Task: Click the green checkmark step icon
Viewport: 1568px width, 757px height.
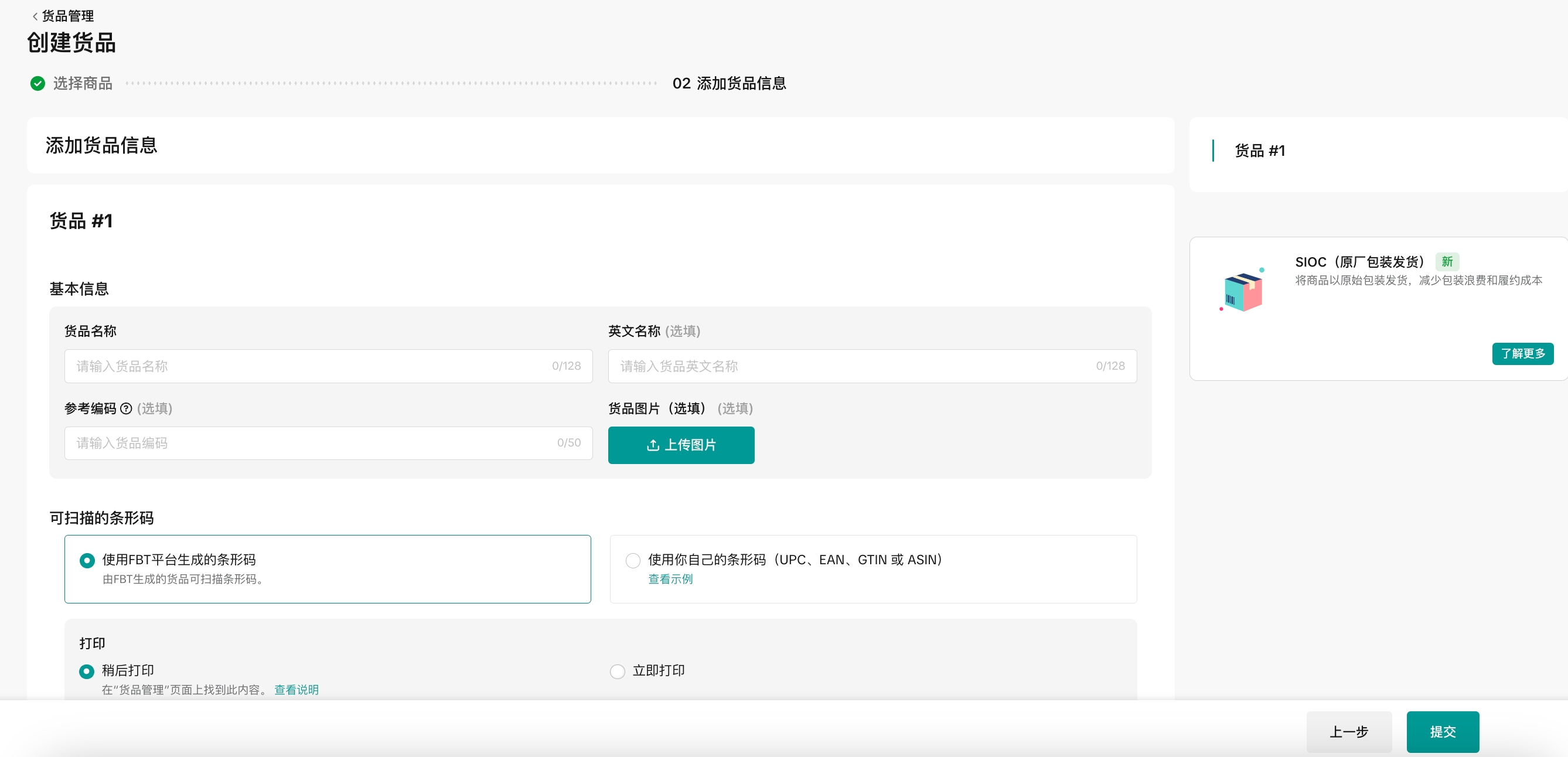Action: 38,83
